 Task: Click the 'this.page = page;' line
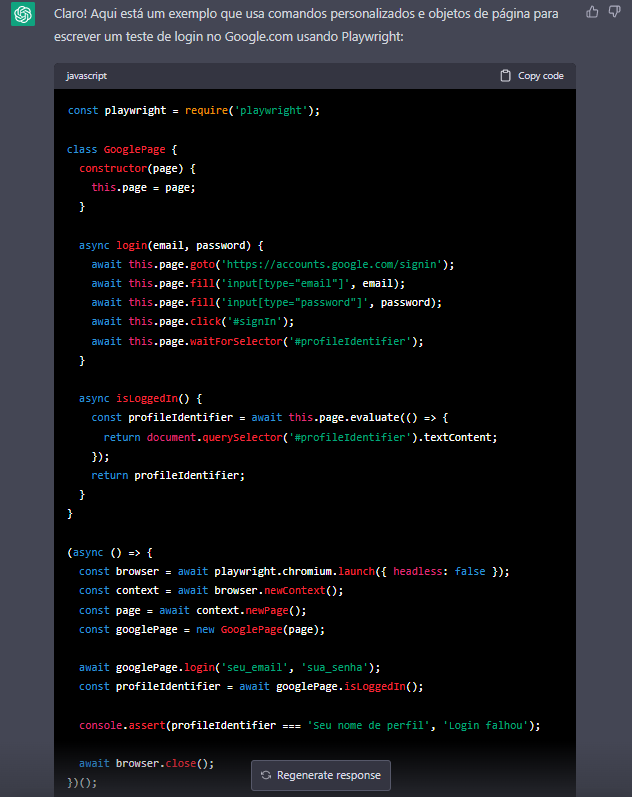(x=143, y=188)
